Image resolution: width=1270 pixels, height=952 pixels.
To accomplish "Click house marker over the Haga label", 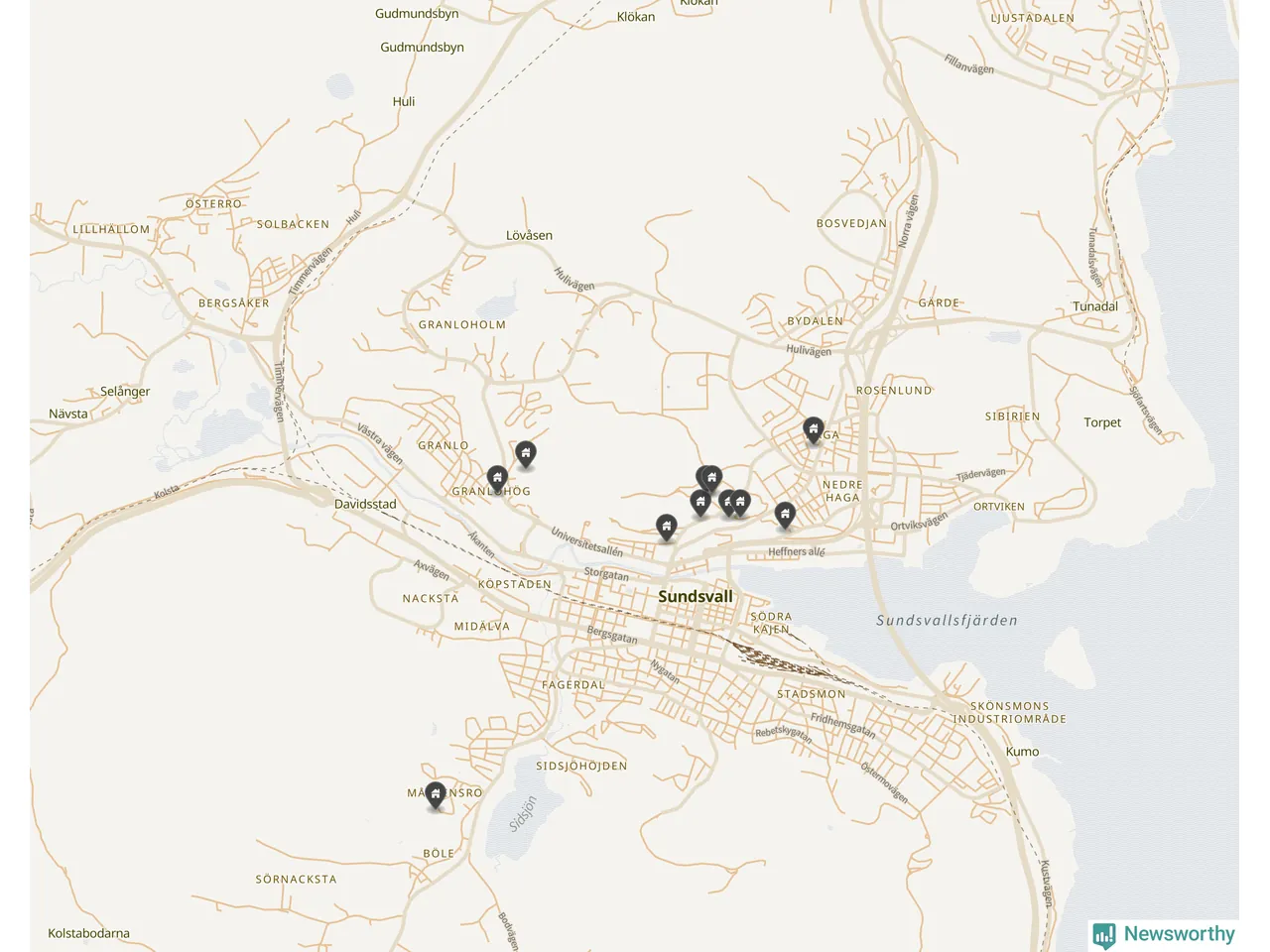I will [x=813, y=430].
